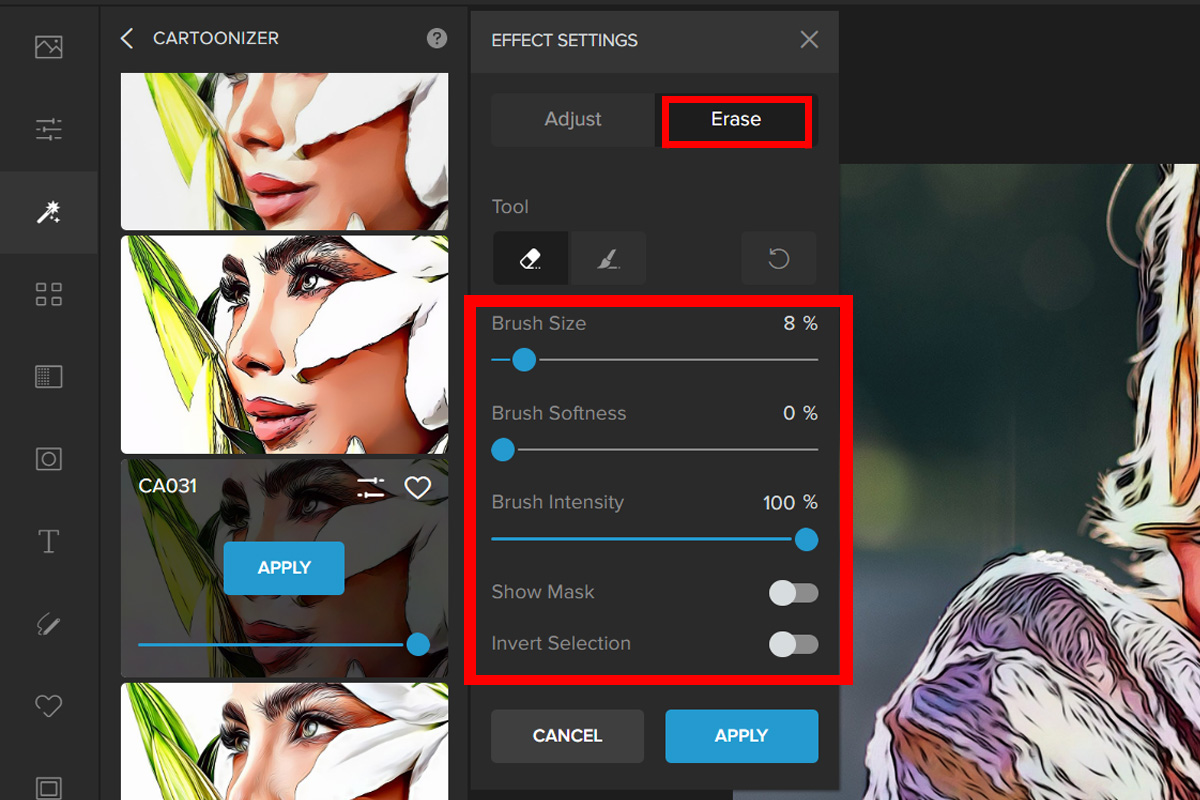Open the Textures sidebar icon
This screenshot has height=800, width=1200.
point(48,376)
